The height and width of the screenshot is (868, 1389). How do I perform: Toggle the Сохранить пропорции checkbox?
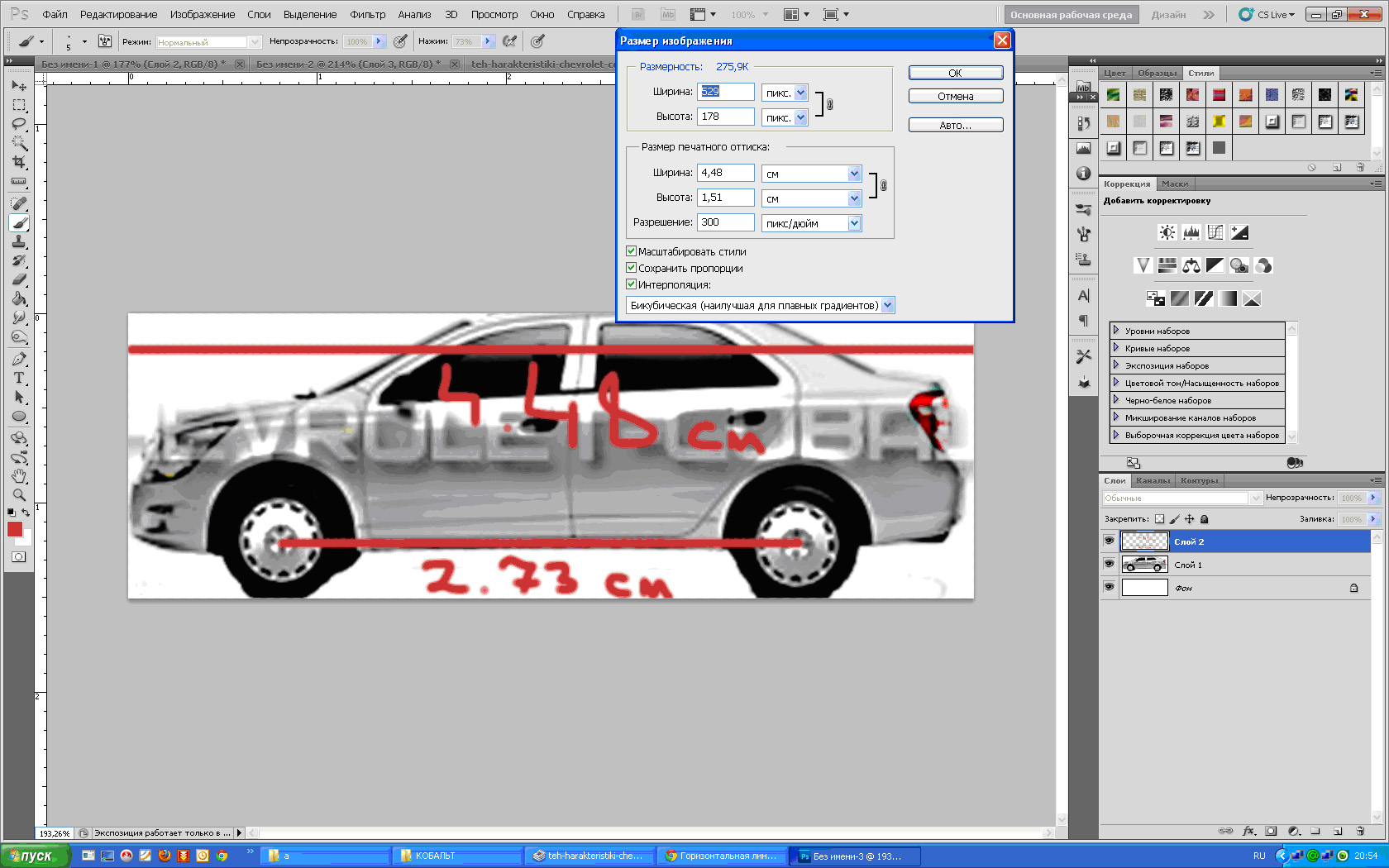pos(631,268)
